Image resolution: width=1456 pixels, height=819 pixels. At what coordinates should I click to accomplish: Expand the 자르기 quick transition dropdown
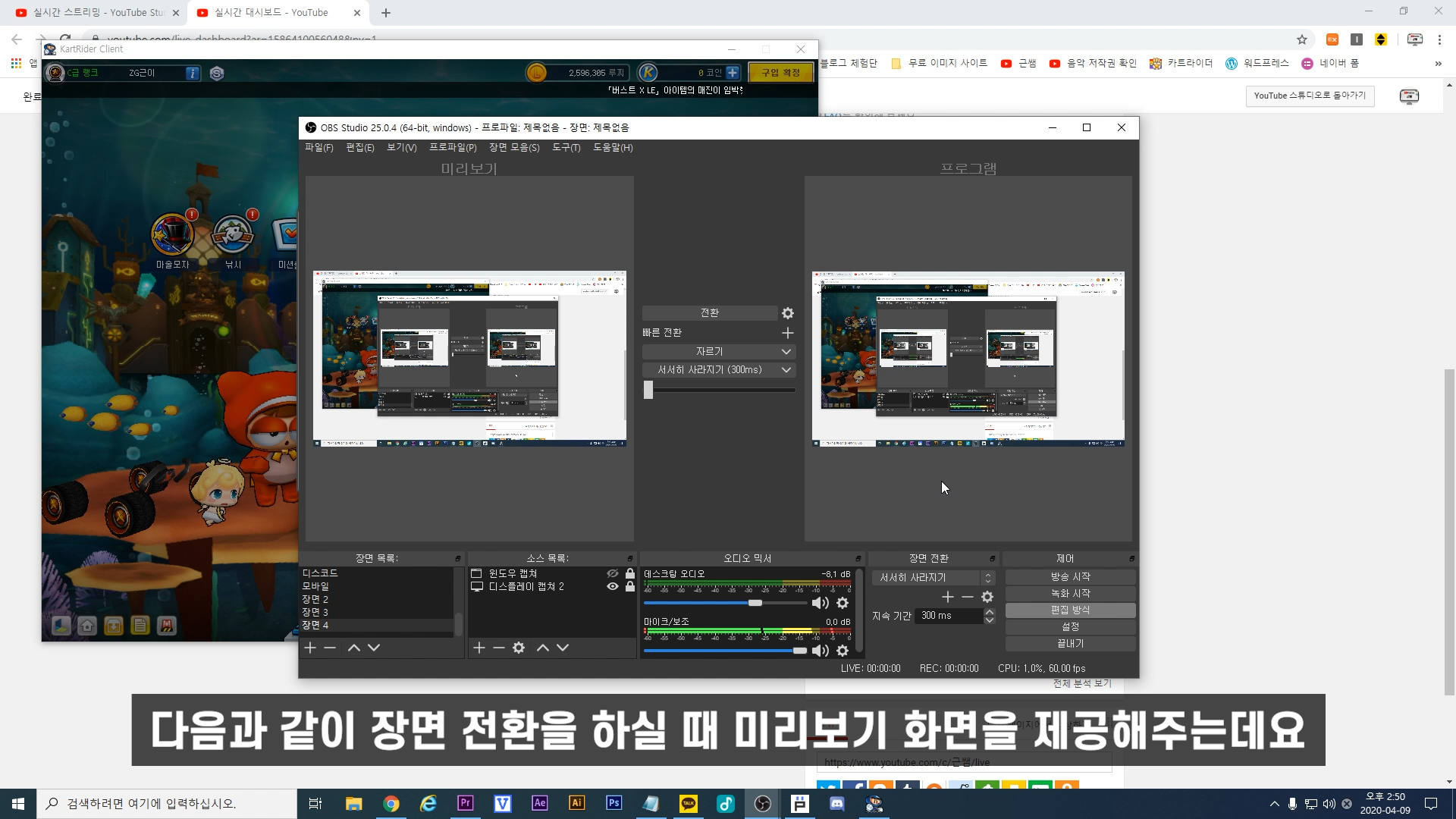[x=786, y=352]
